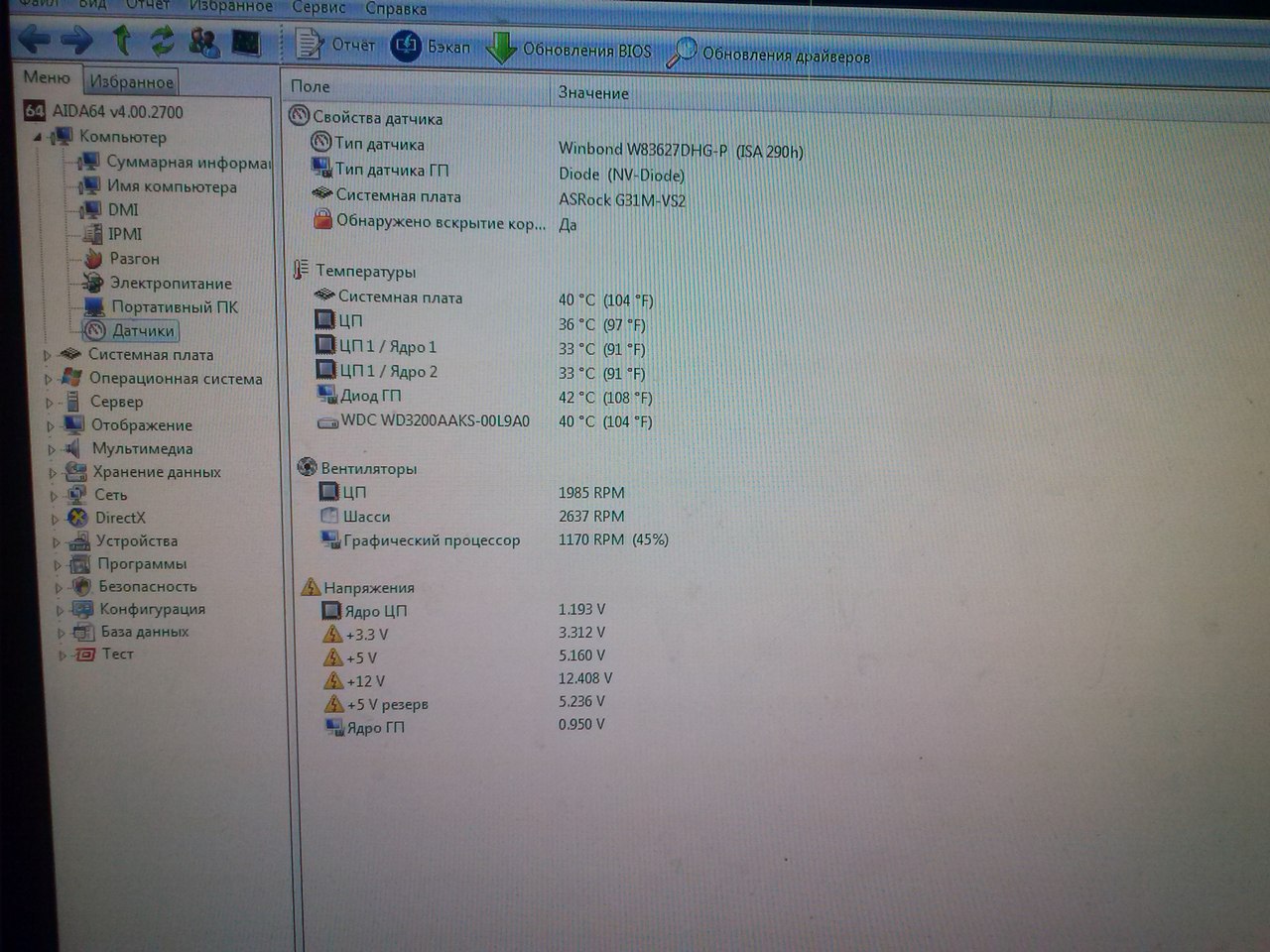Click the thermometer icon beside Температуры
The image size is (1270, 952).
pyautogui.click(x=302, y=271)
